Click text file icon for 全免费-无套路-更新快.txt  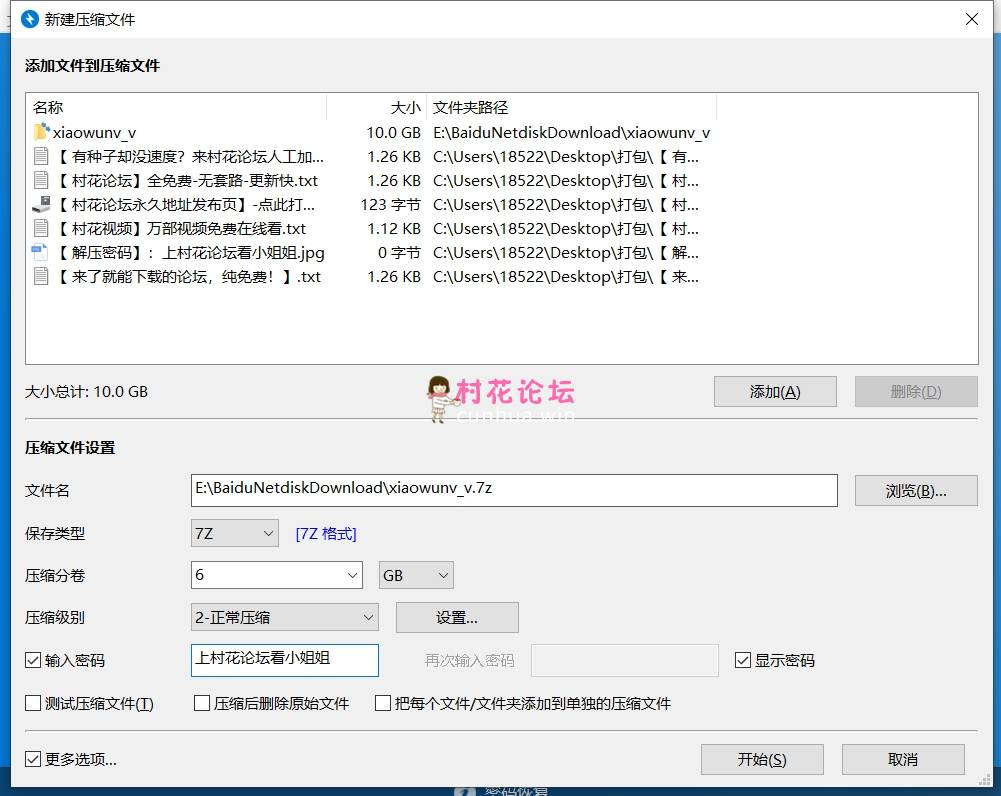[x=41, y=181]
